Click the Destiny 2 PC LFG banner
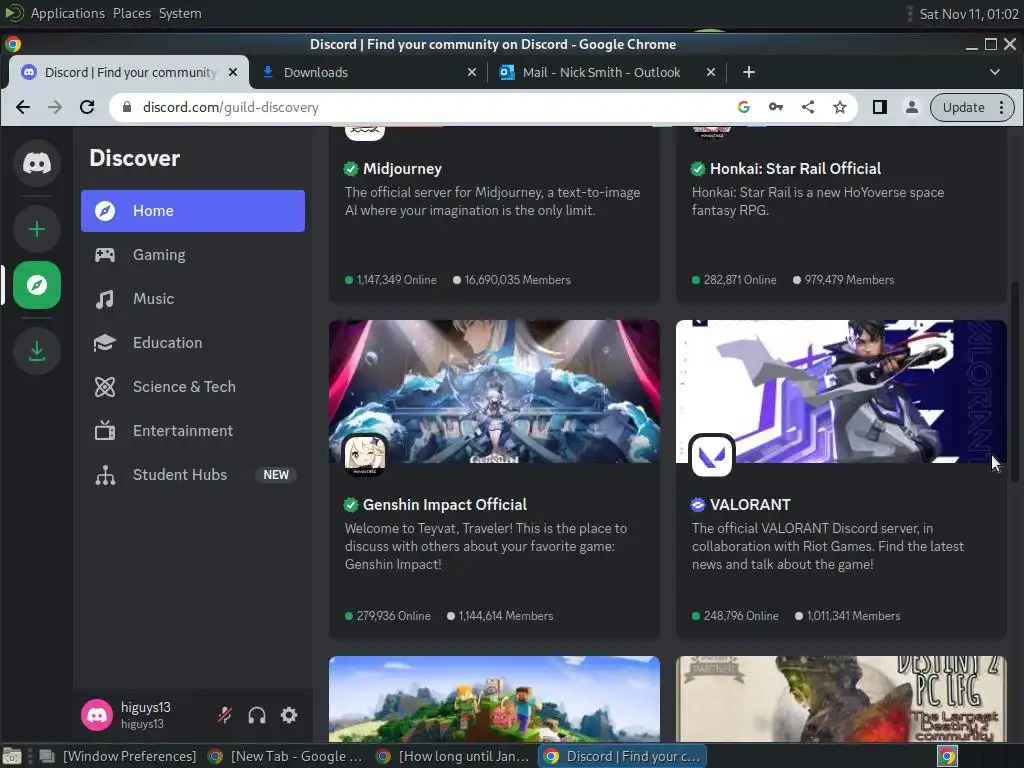Image resolution: width=1024 pixels, height=768 pixels. click(x=841, y=699)
